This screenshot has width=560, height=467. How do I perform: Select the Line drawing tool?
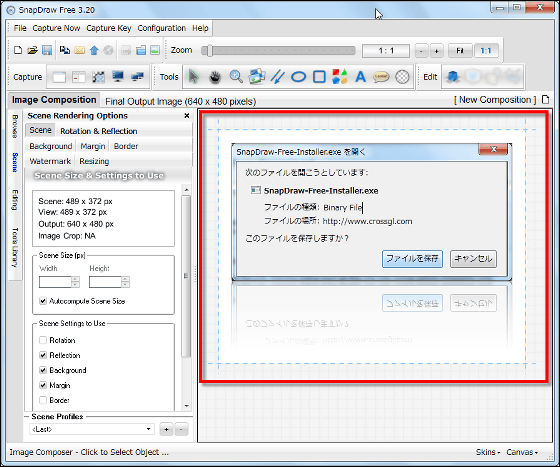coord(278,76)
